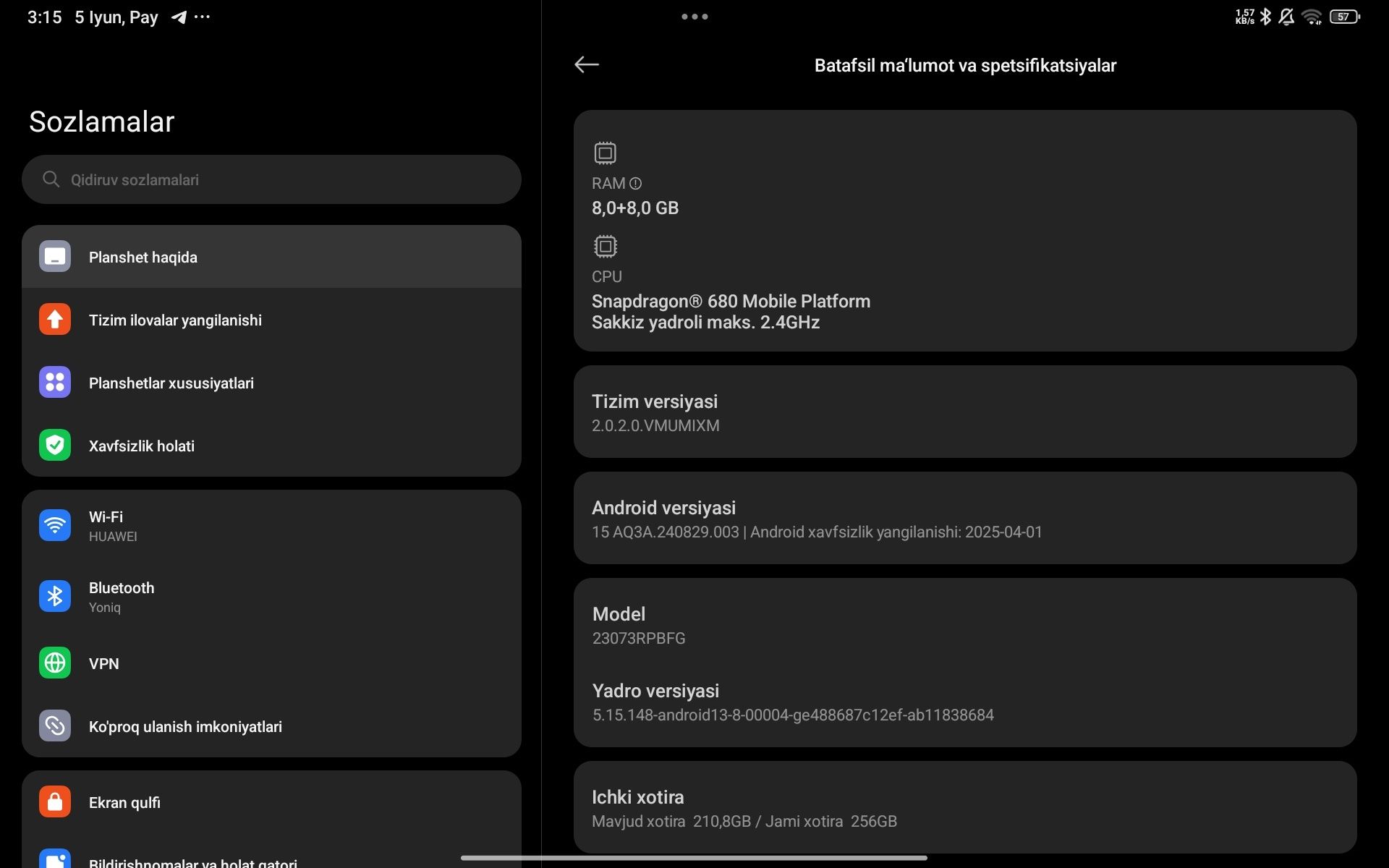Tap Snapdragon 680 Mobile Platform text
The width and height of the screenshot is (1389, 868).
731,301
